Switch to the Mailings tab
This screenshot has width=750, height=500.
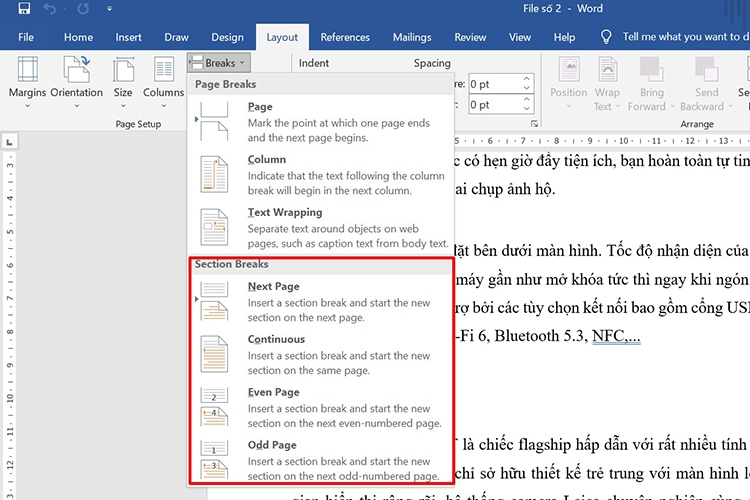click(412, 37)
